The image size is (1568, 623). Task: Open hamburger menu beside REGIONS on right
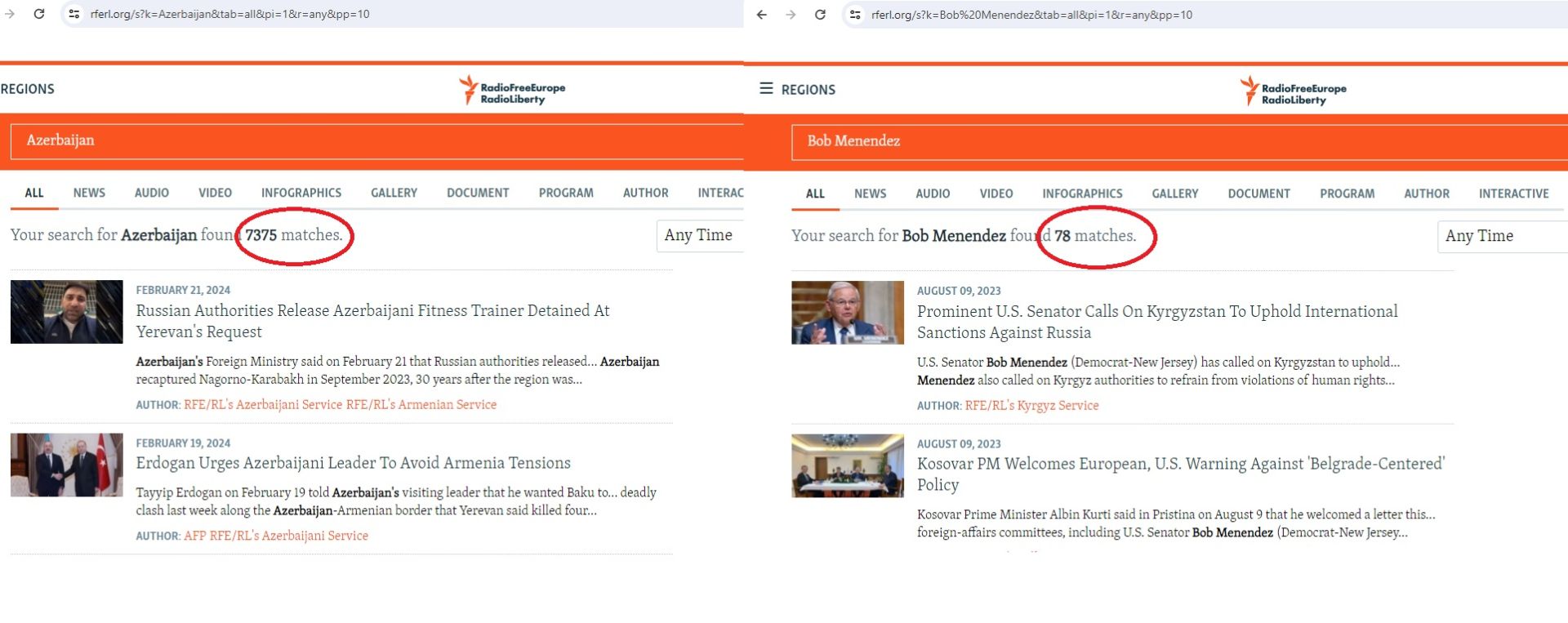click(766, 88)
